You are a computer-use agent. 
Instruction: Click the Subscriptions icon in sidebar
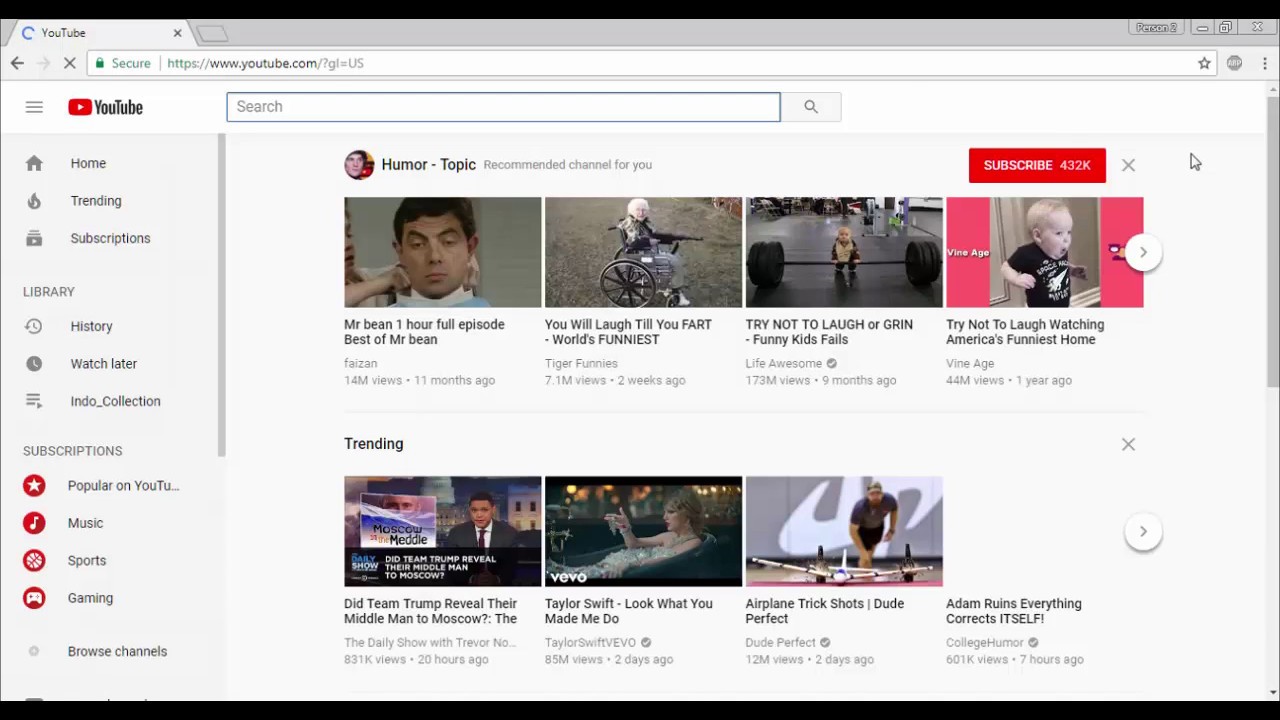(34, 238)
